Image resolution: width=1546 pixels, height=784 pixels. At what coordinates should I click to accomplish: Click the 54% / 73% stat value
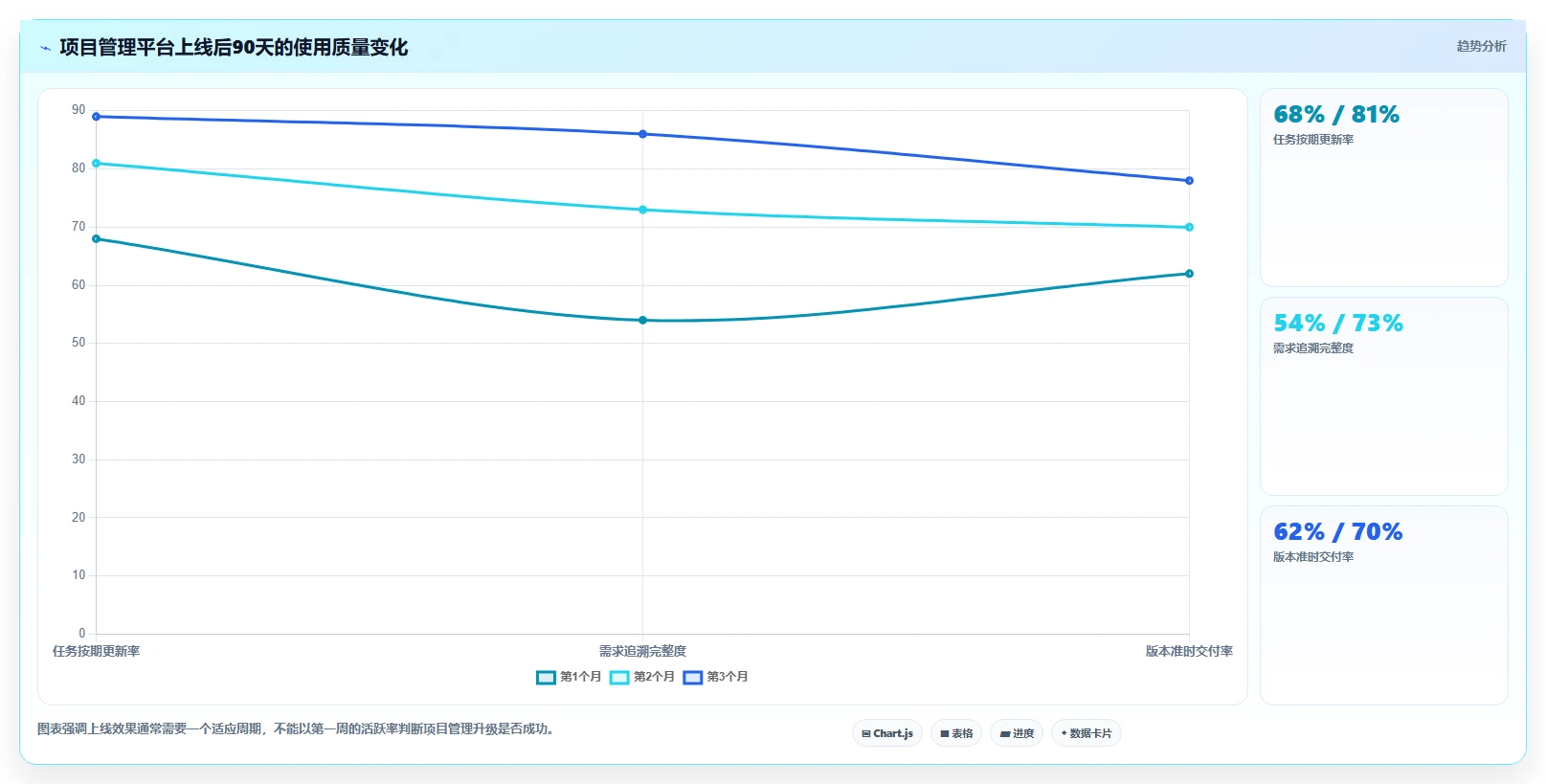[1338, 324]
